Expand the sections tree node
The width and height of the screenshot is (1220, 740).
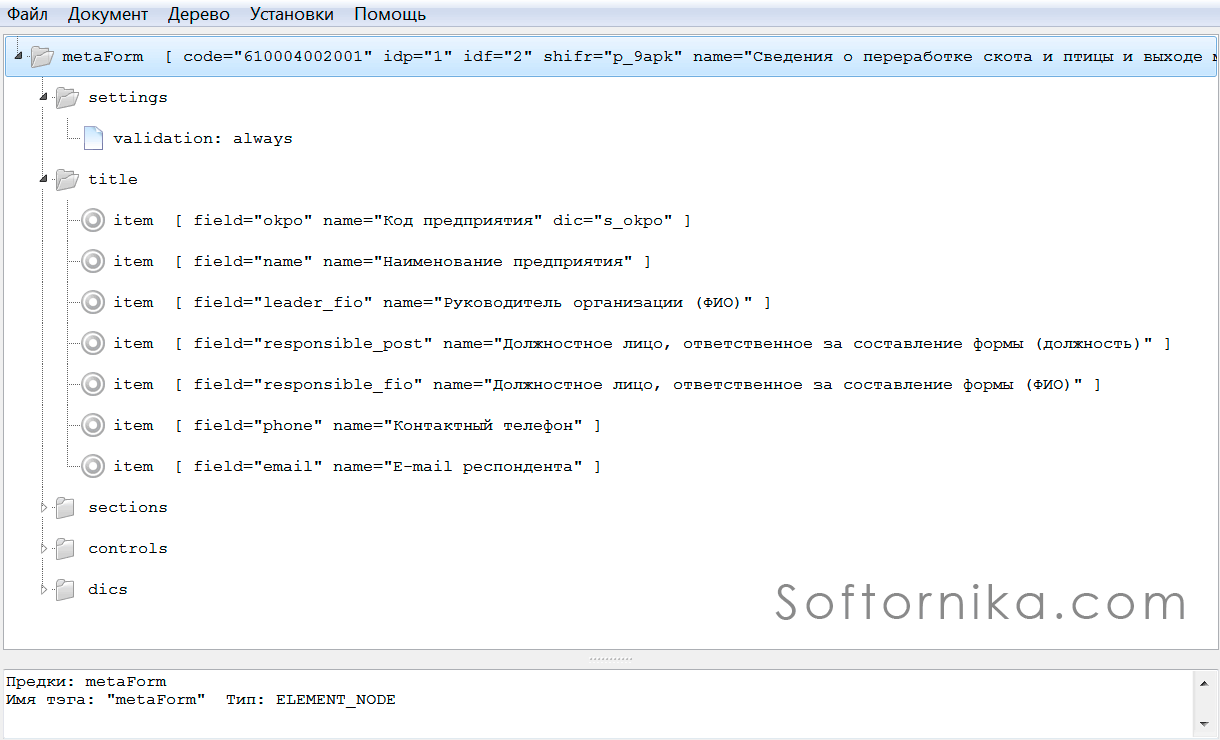click(x=43, y=508)
